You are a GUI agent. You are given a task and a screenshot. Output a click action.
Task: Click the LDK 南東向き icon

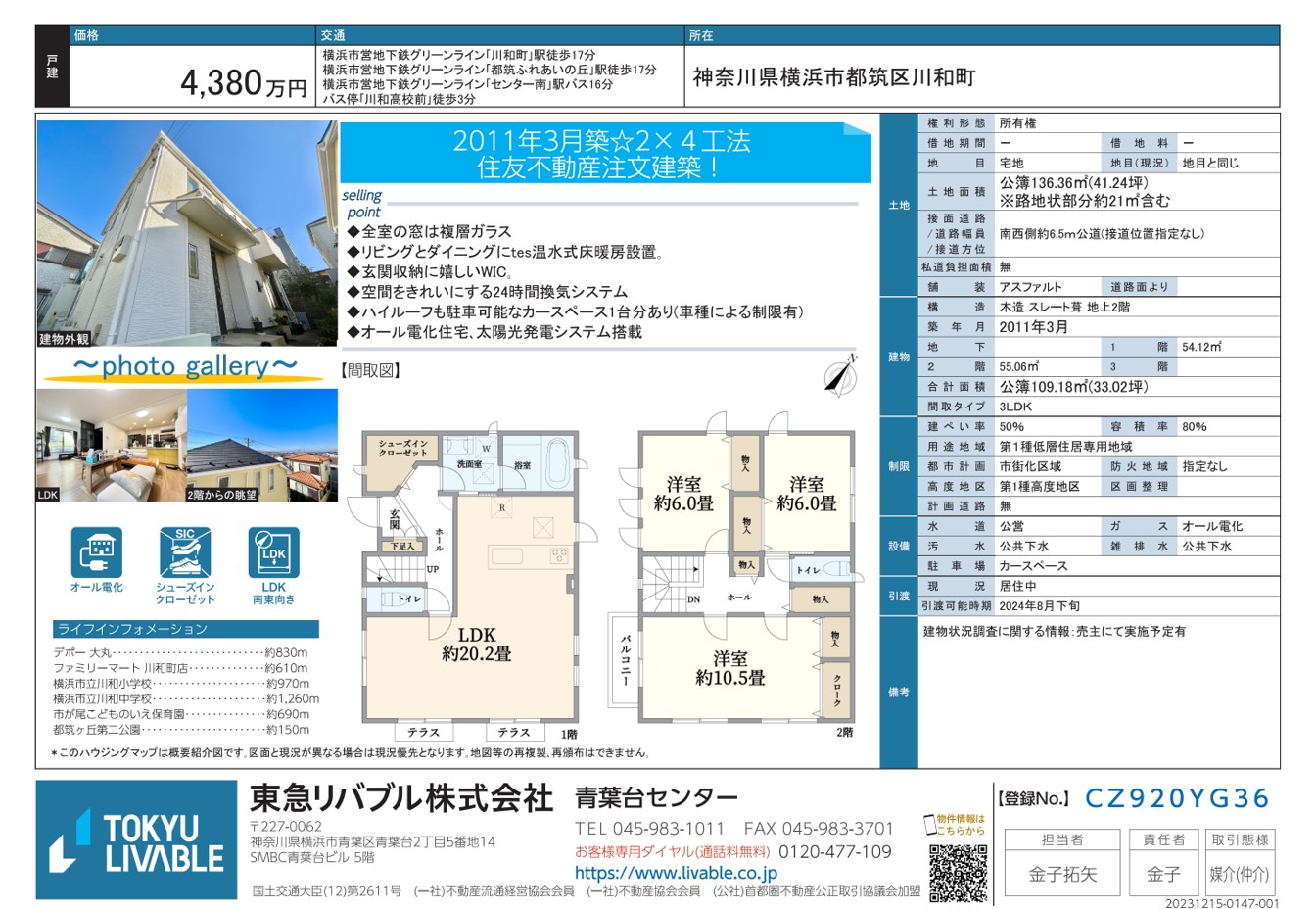273,553
